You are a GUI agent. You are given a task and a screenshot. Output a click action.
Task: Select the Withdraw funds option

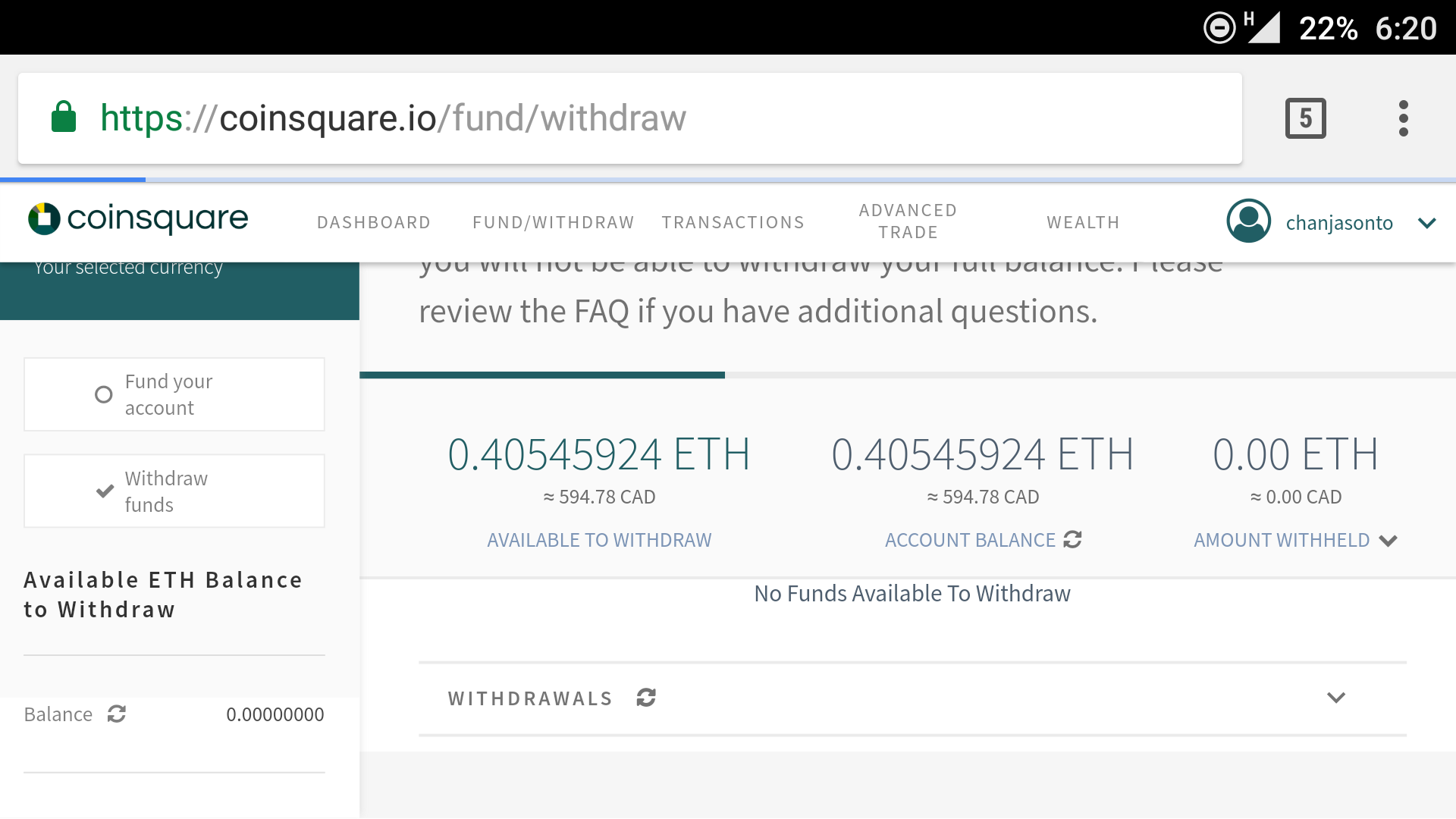[174, 491]
